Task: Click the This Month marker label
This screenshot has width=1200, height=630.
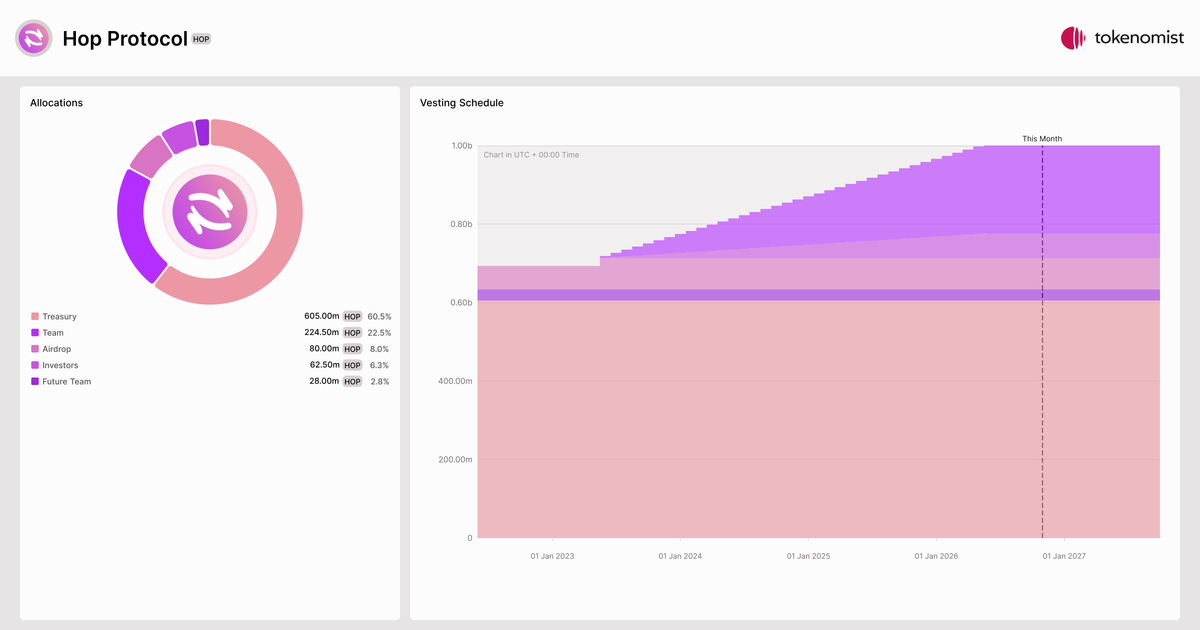Action: point(1042,139)
